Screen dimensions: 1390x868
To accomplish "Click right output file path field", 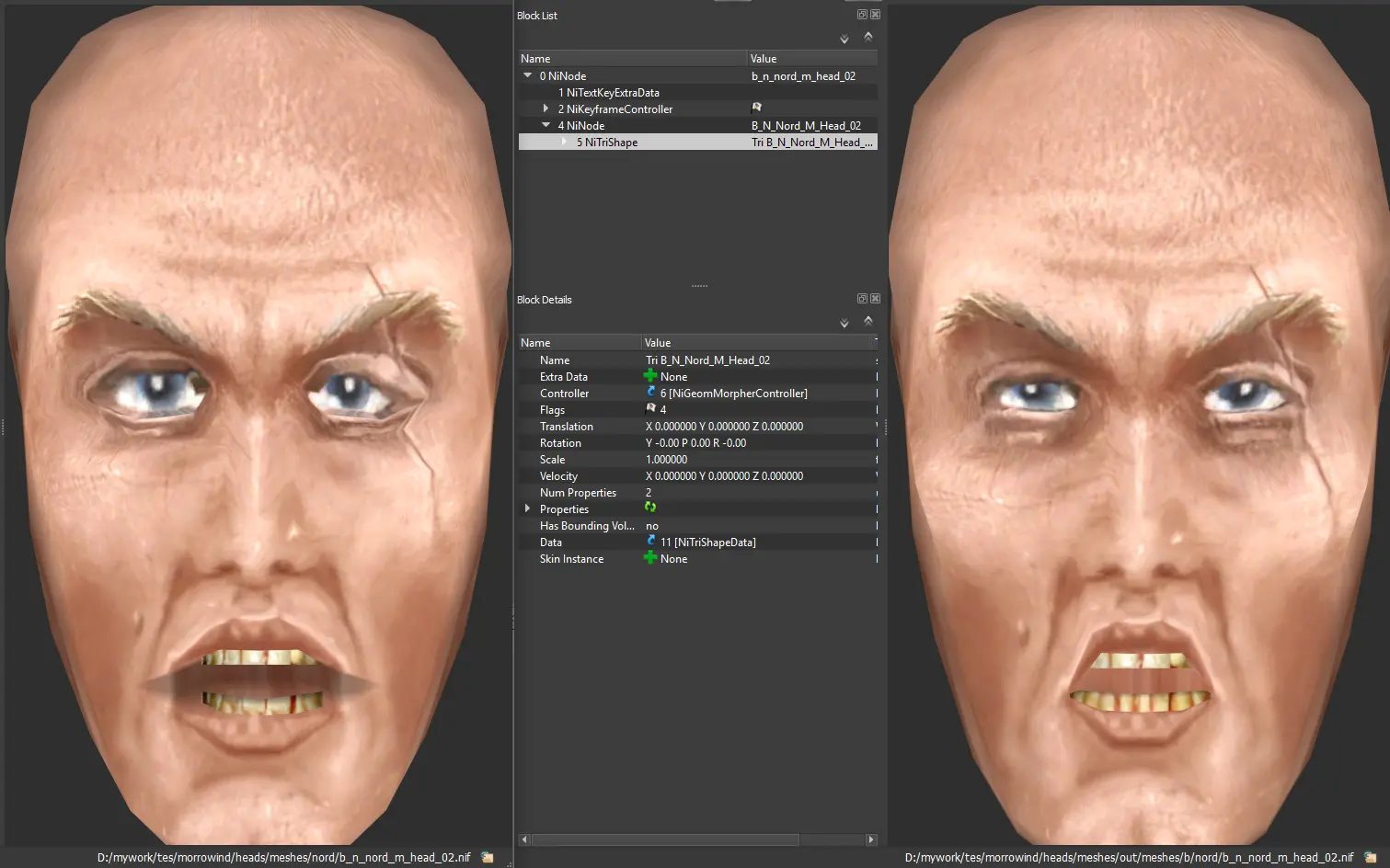I will coord(1129,857).
